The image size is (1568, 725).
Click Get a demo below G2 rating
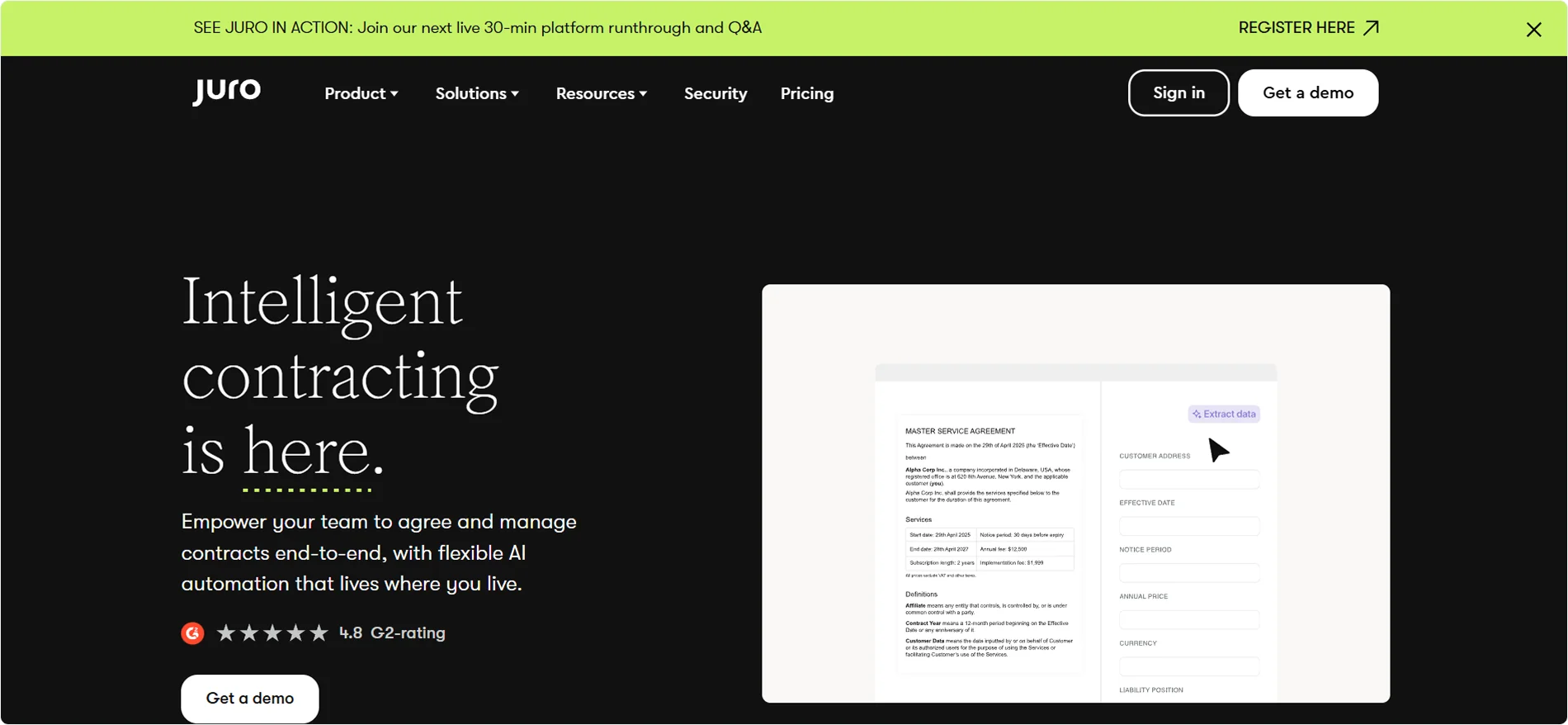pyautogui.click(x=250, y=699)
